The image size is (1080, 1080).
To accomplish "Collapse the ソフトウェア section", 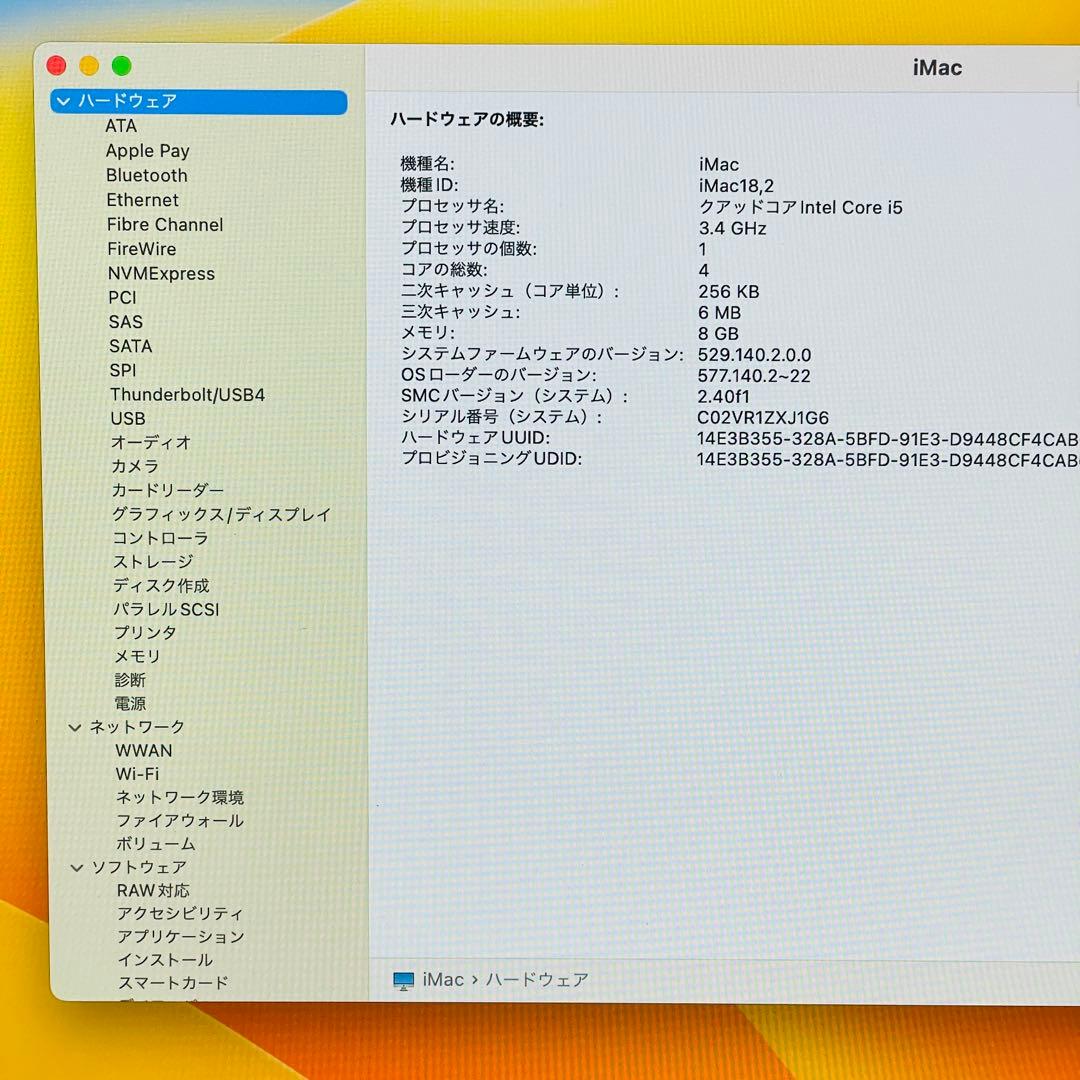I will [x=77, y=867].
